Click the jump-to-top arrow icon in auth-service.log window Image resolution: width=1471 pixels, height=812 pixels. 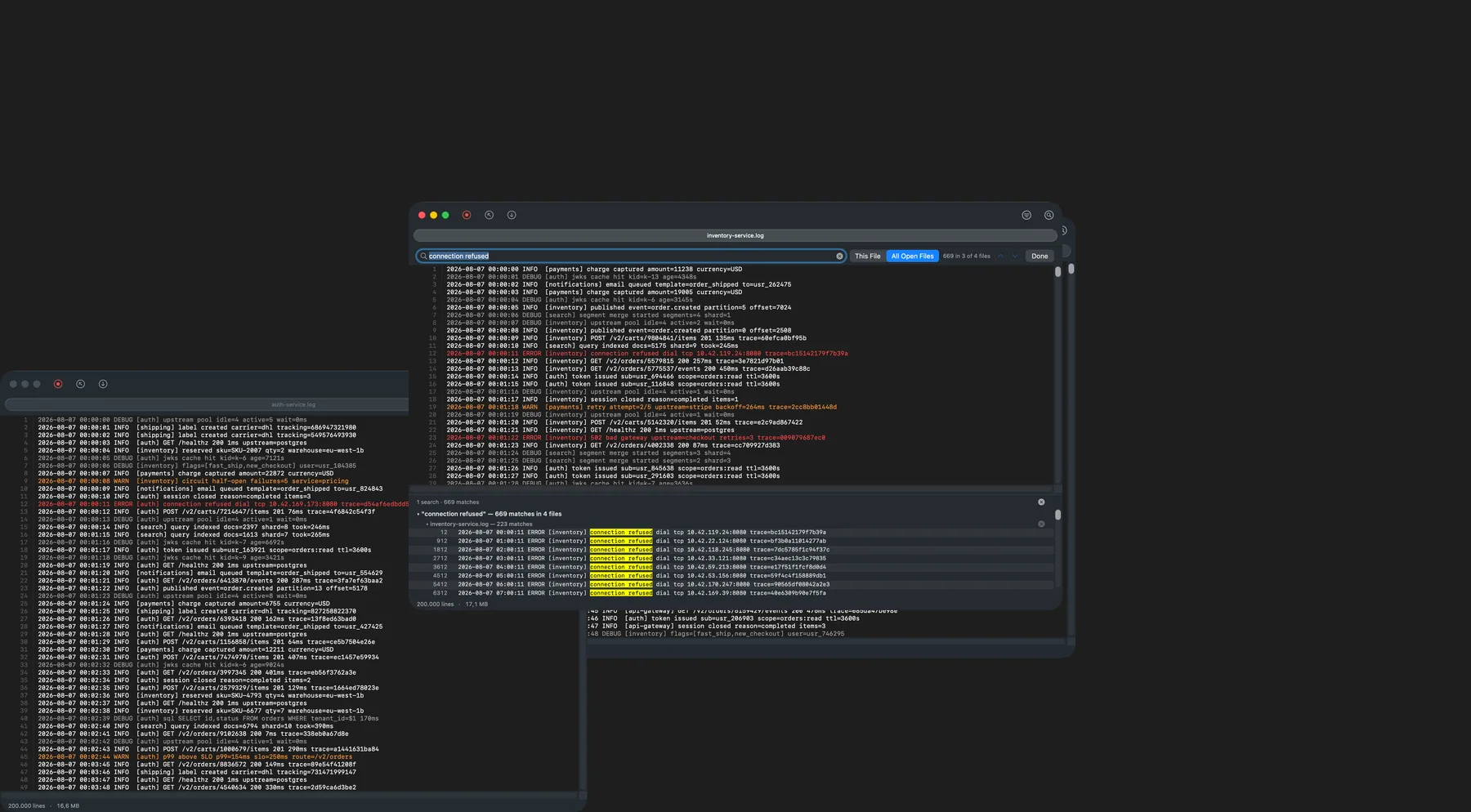(80, 384)
